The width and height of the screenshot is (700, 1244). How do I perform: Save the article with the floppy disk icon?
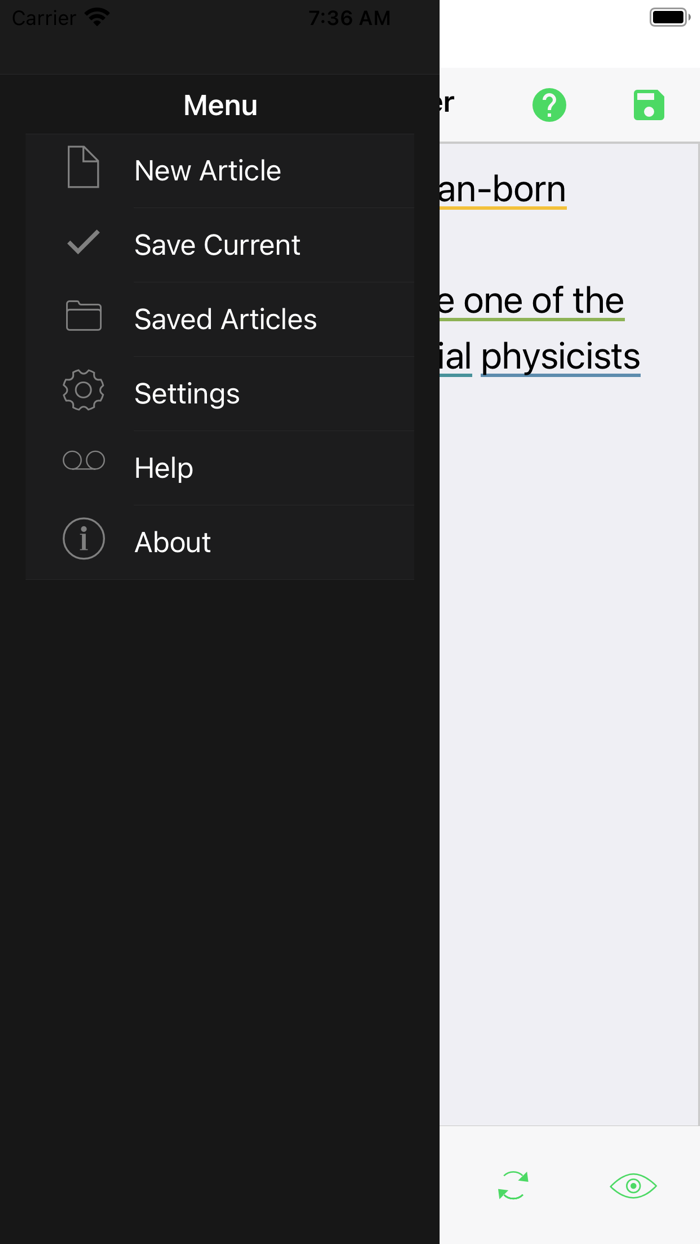648,104
